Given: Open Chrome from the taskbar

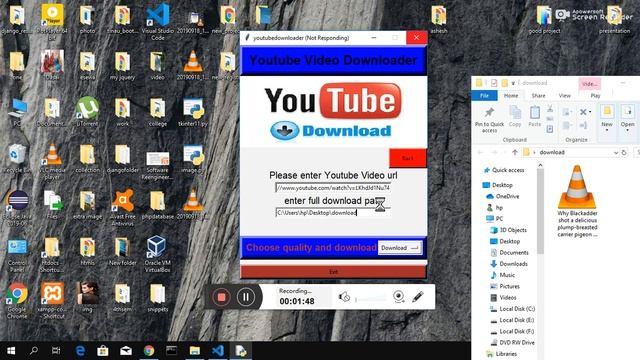Looking at the screenshot, I should 149,351.
